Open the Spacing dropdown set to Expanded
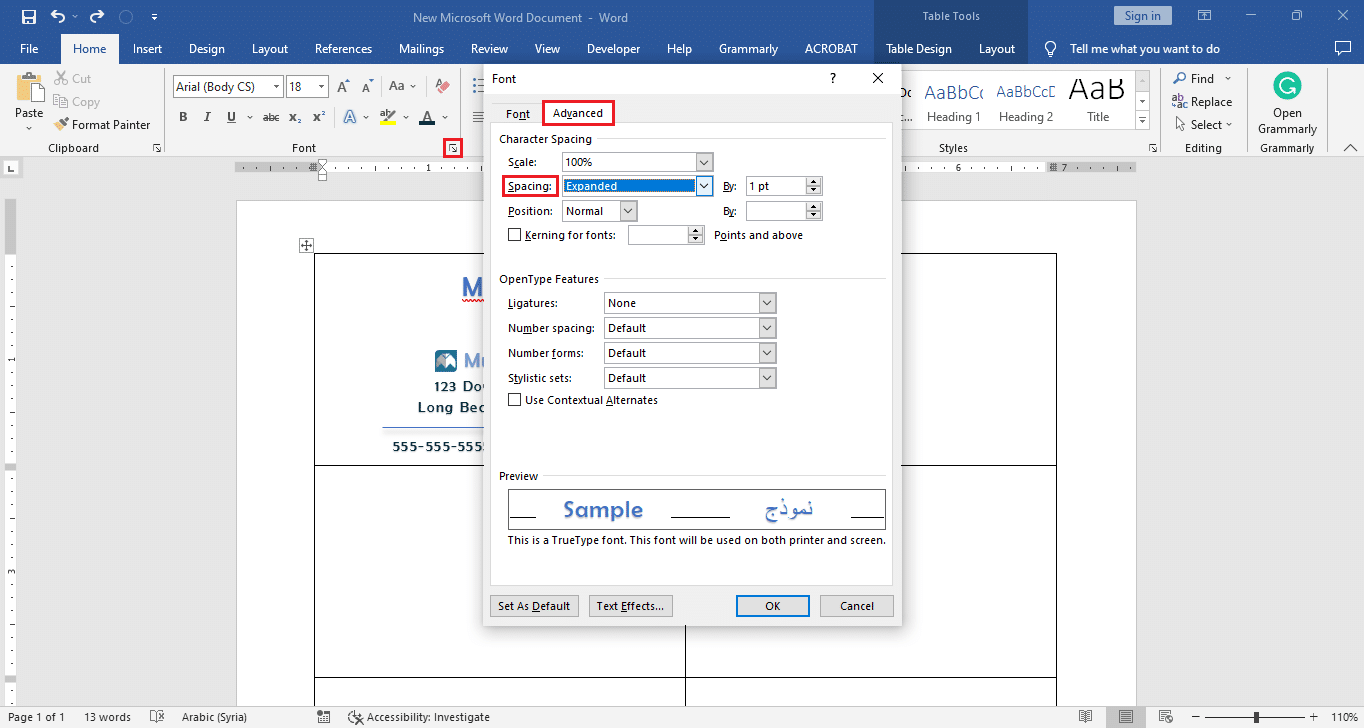 point(704,186)
